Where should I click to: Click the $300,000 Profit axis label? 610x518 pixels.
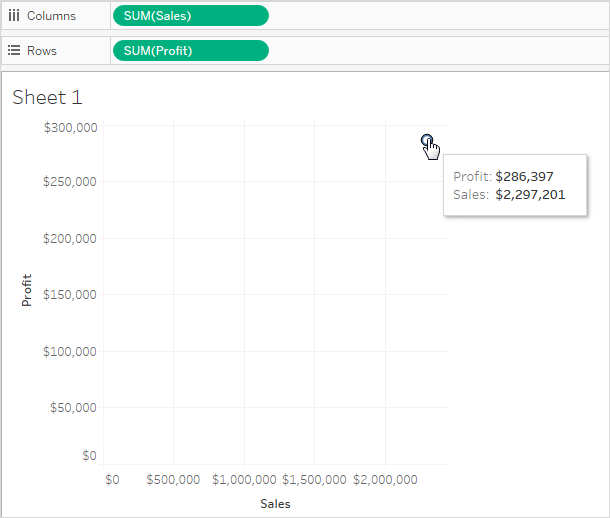tap(70, 128)
